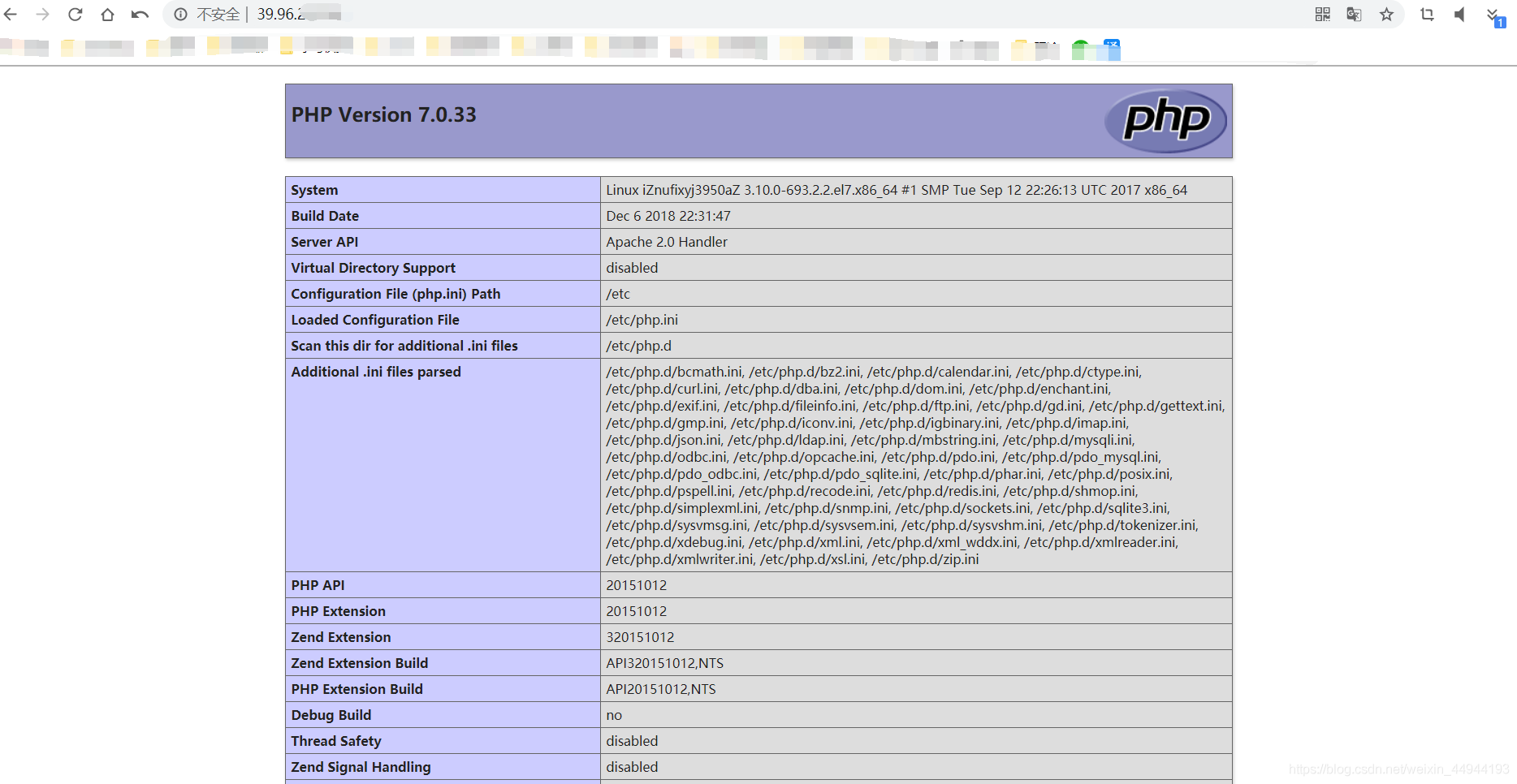Select the Zend Signal Handling label
The width and height of the screenshot is (1517, 784).
click(x=361, y=767)
